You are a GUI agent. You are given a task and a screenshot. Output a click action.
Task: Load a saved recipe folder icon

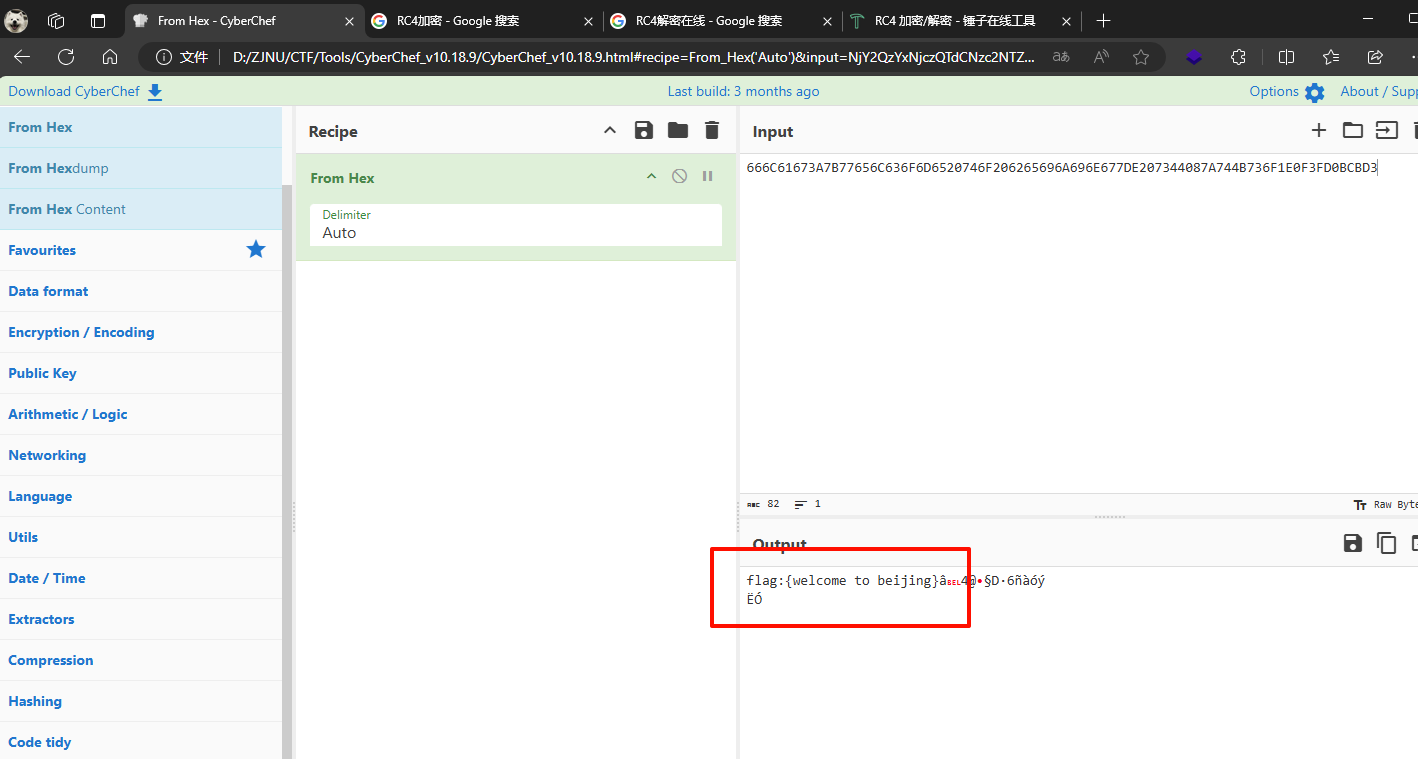point(678,130)
